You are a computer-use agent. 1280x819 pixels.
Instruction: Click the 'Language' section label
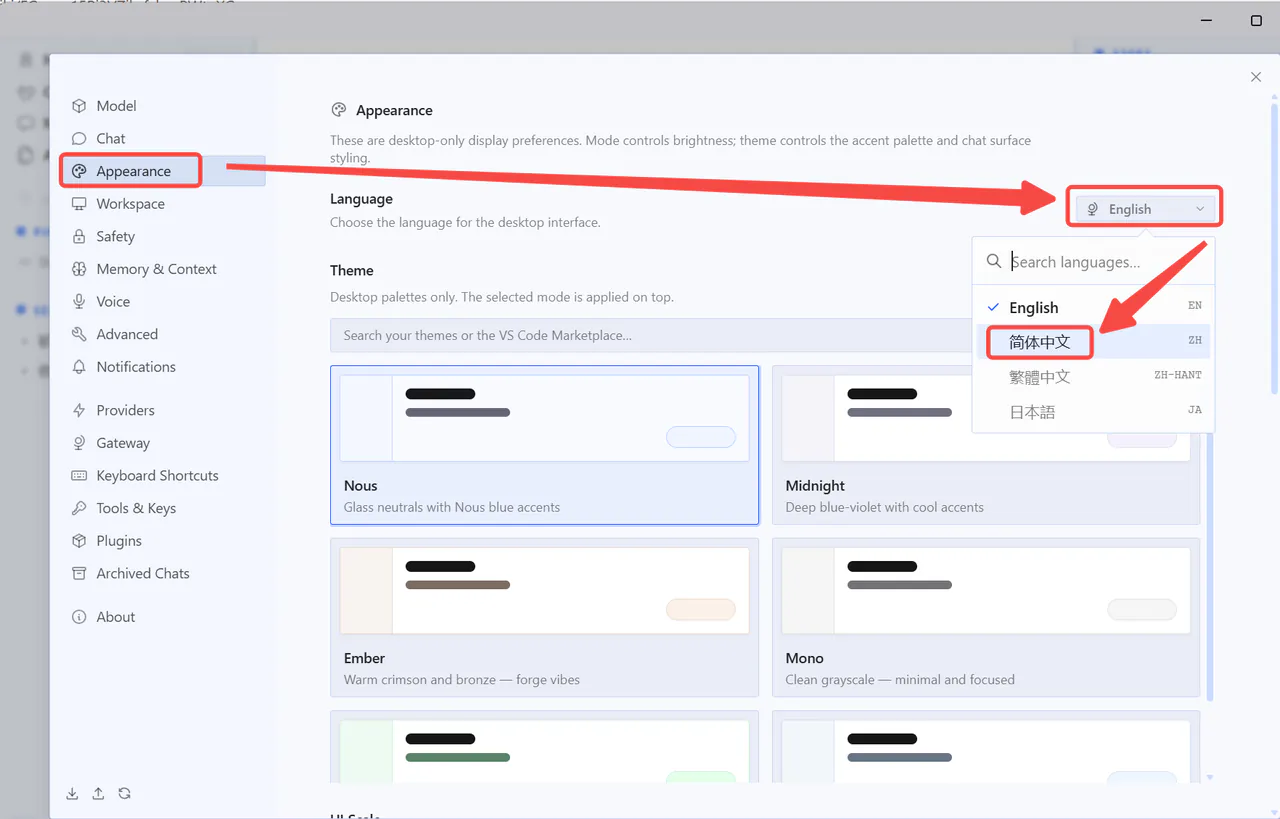coord(361,199)
